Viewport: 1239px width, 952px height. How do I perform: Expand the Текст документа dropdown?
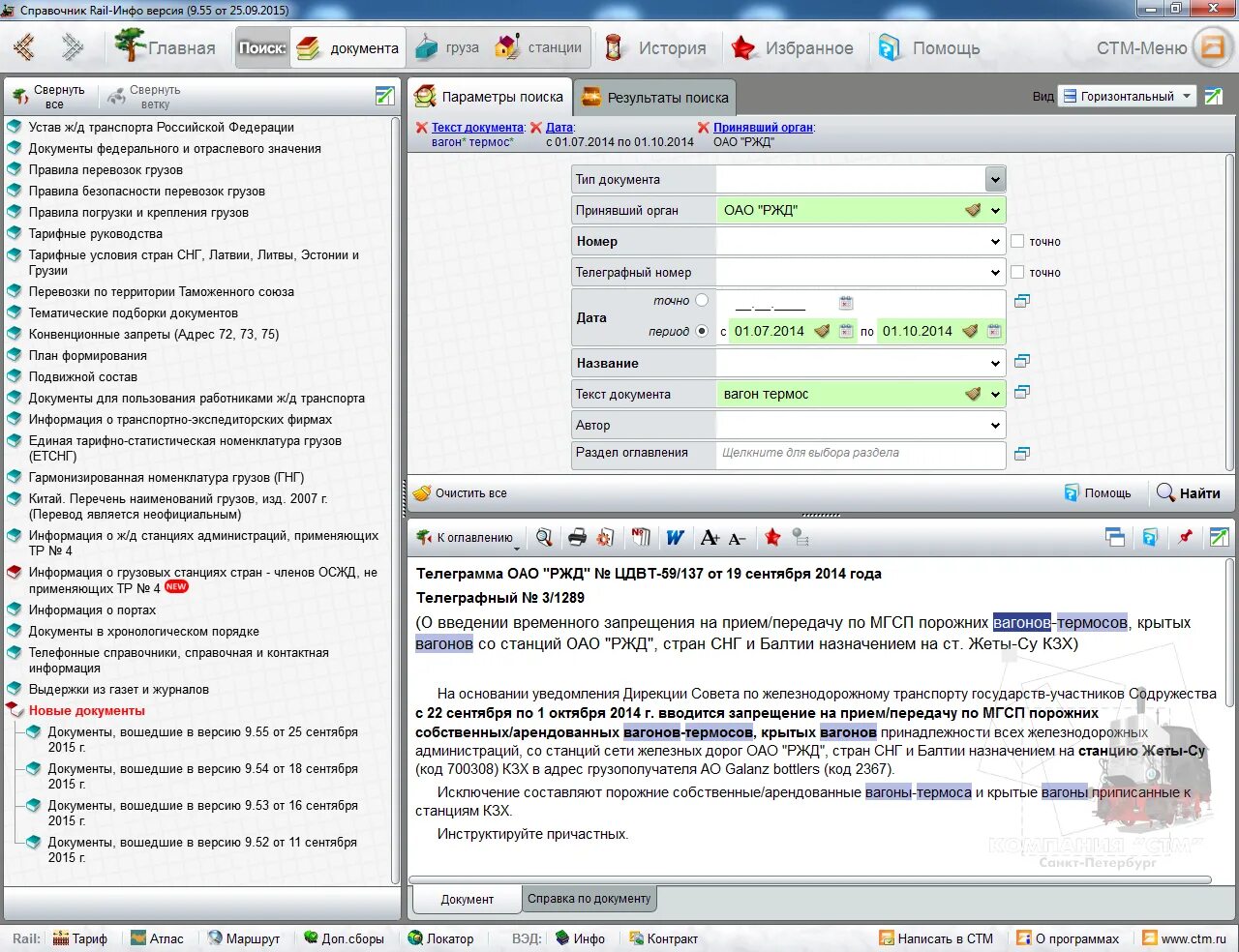coord(995,394)
